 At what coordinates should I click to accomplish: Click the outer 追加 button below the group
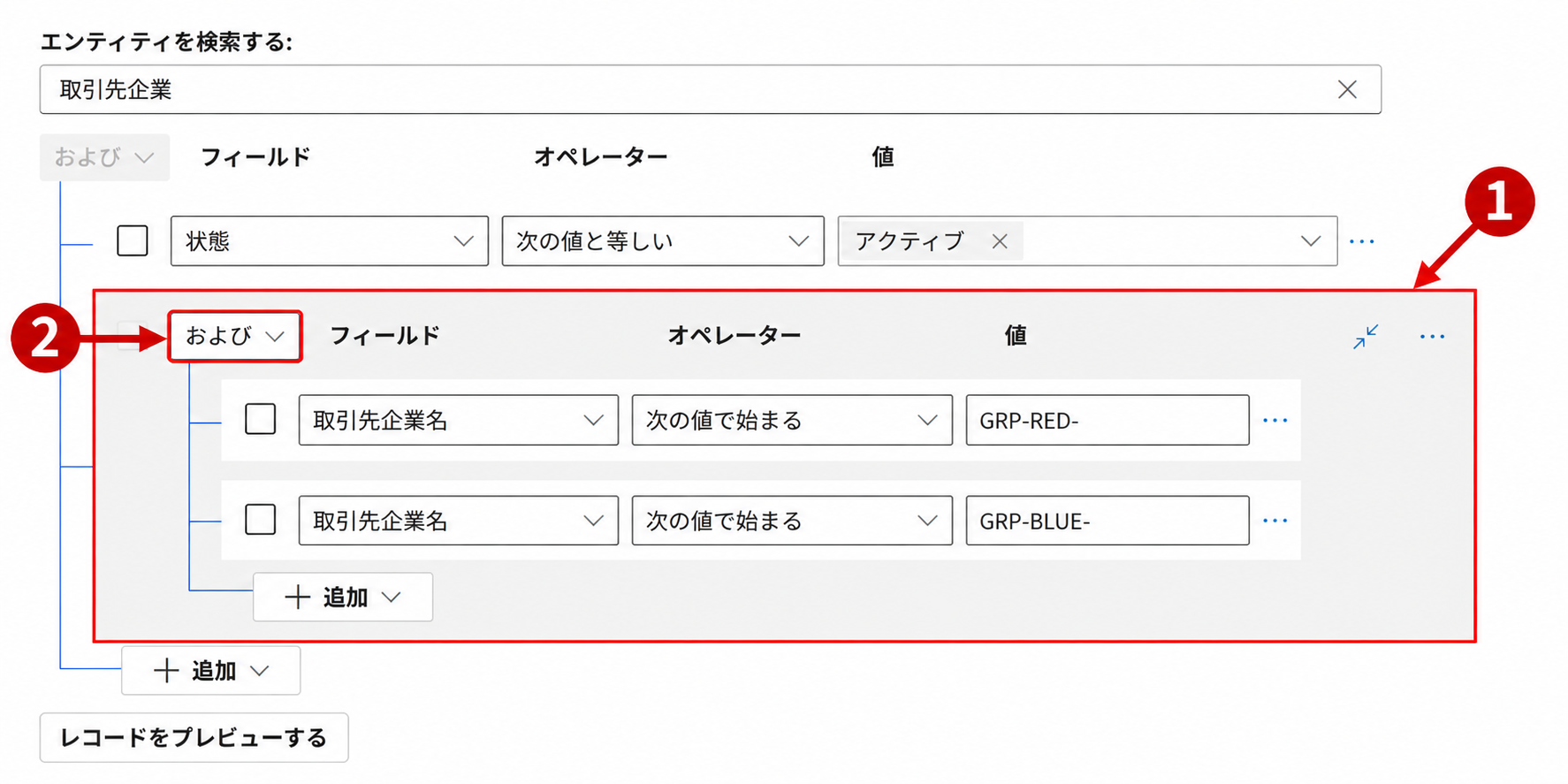click(211, 671)
